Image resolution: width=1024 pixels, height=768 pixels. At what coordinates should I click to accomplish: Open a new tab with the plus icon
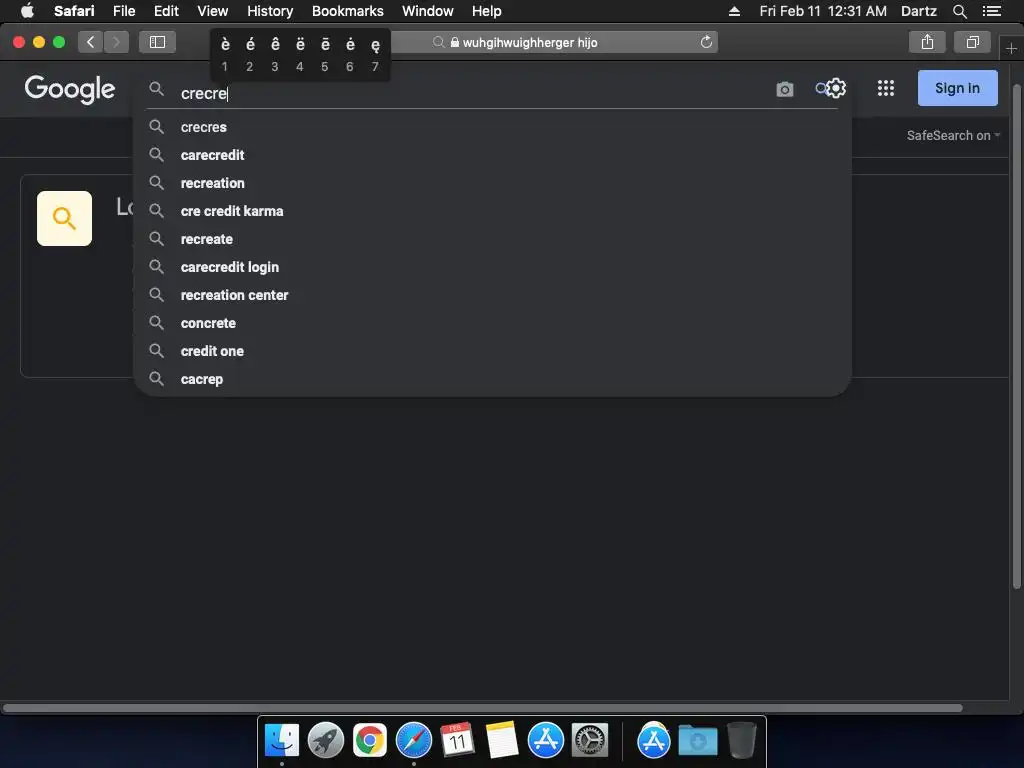[1011, 48]
